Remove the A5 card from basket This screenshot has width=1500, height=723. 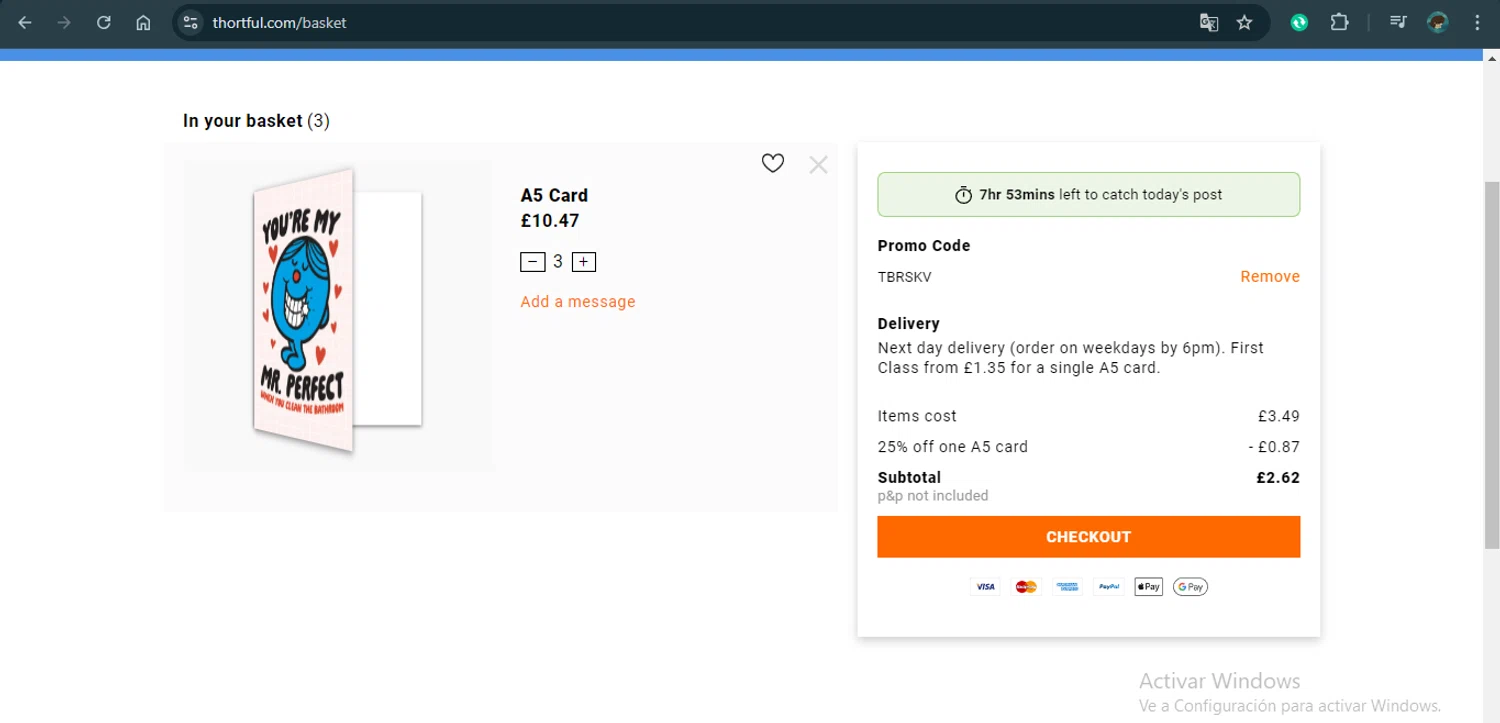pyautogui.click(x=818, y=165)
